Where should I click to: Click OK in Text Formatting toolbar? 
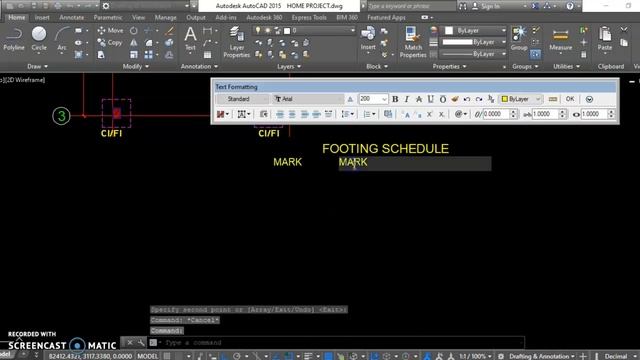pyautogui.click(x=570, y=99)
